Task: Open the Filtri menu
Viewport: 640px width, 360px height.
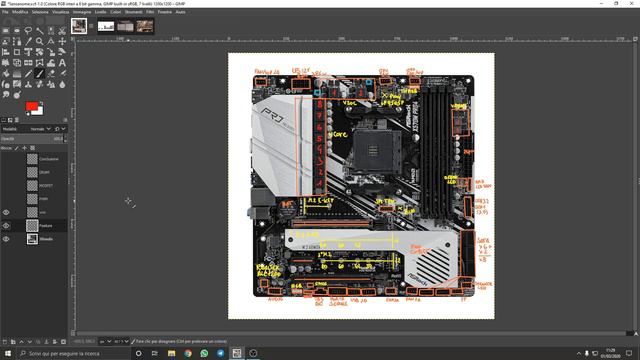Action: tap(150, 12)
